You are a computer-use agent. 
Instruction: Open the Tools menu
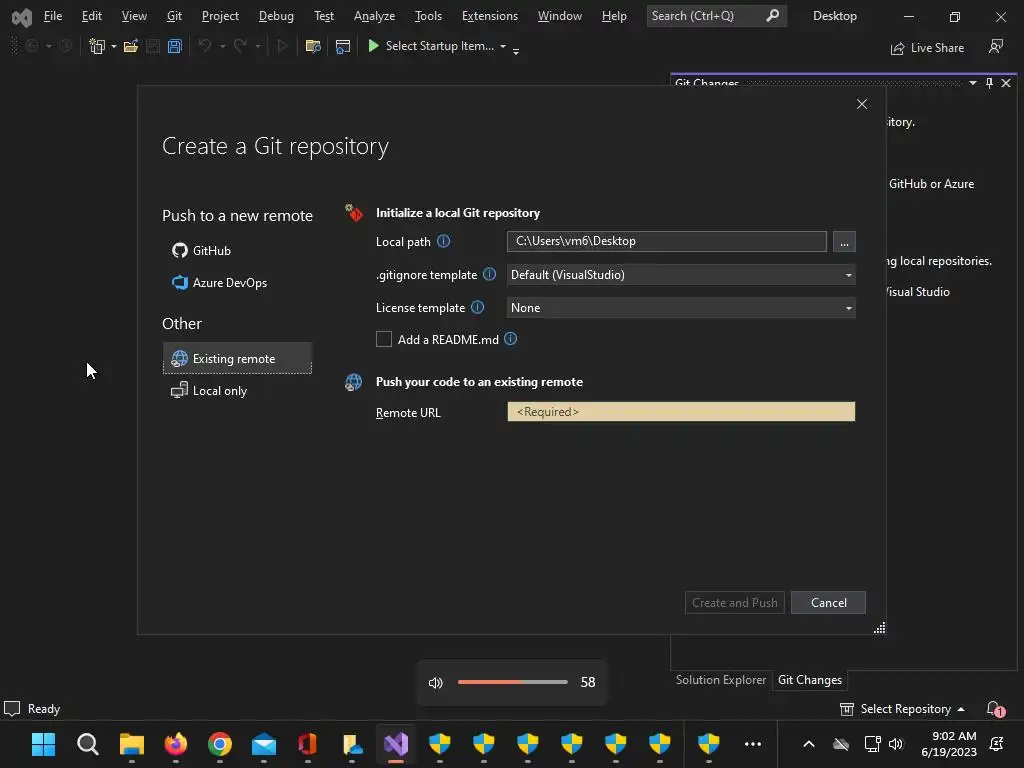(428, 16)
